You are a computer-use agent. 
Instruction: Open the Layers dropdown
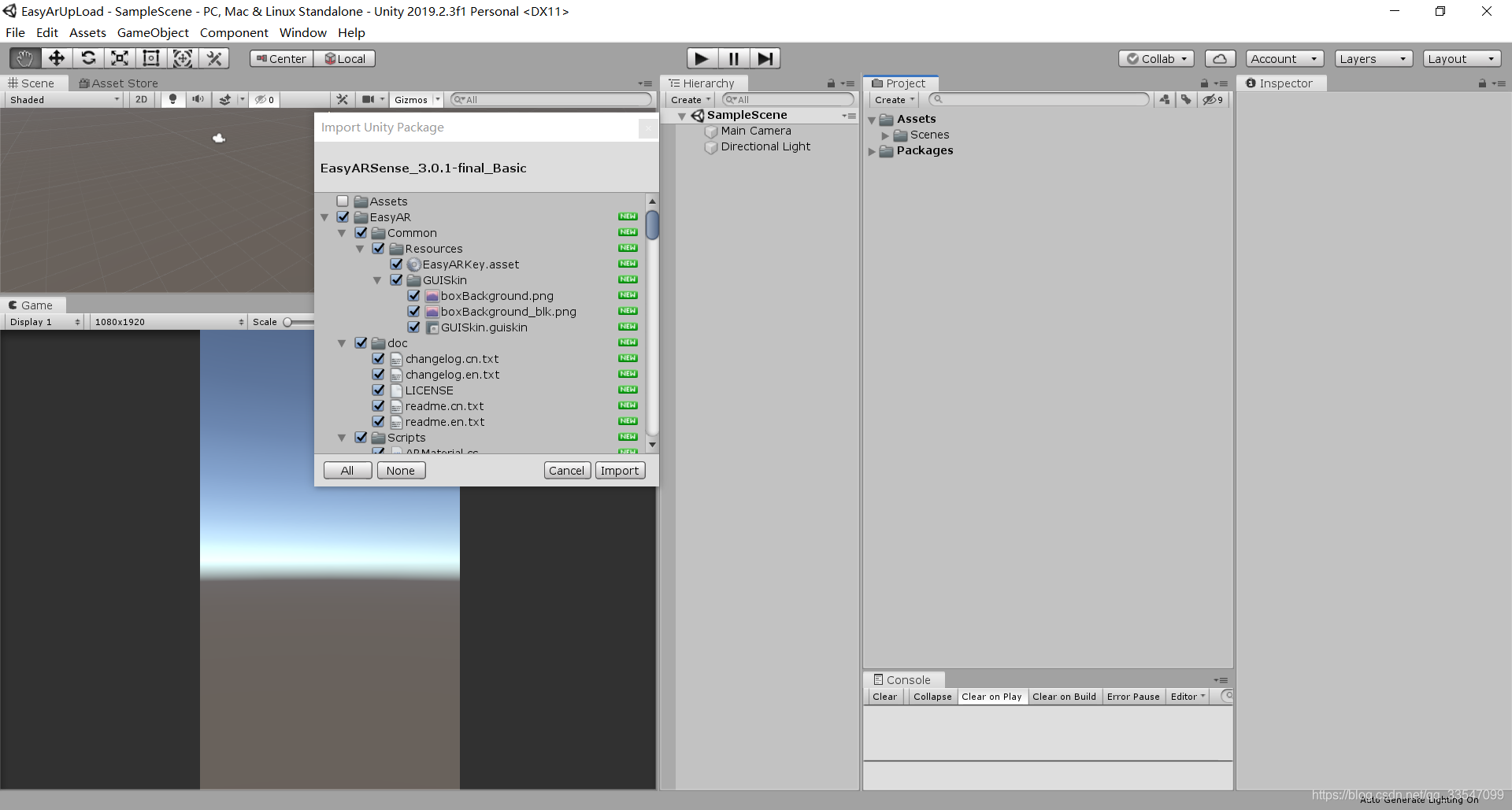click(1373, 59)
